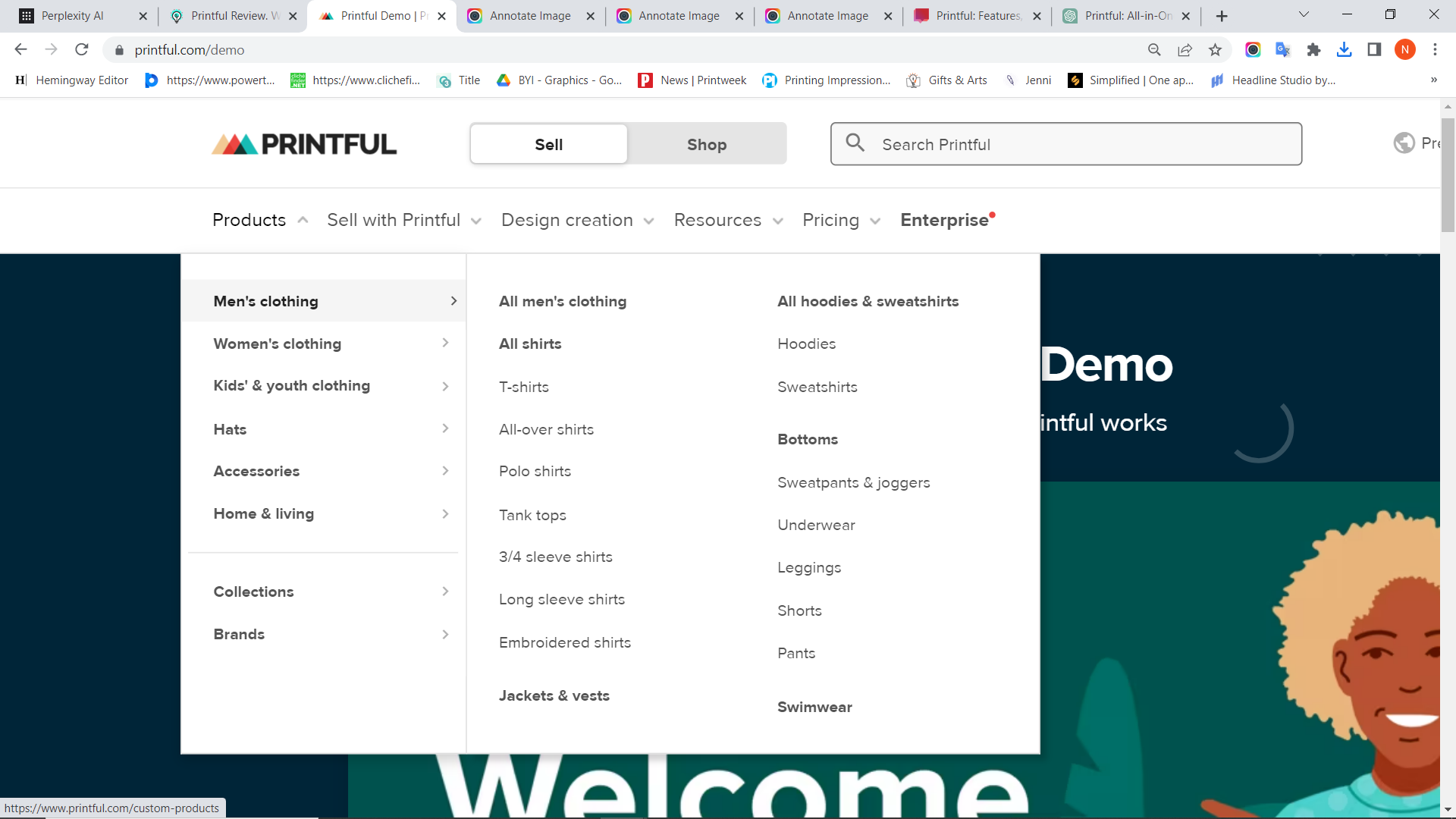
Task: Go to Sweatpants & joggers link
Action: 853,482
